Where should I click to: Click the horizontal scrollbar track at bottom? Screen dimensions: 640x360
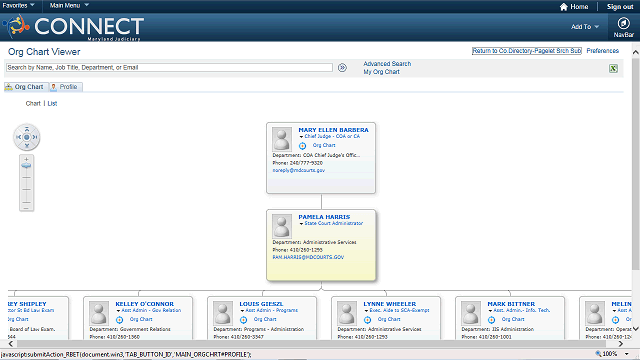[x=315, y=344]
